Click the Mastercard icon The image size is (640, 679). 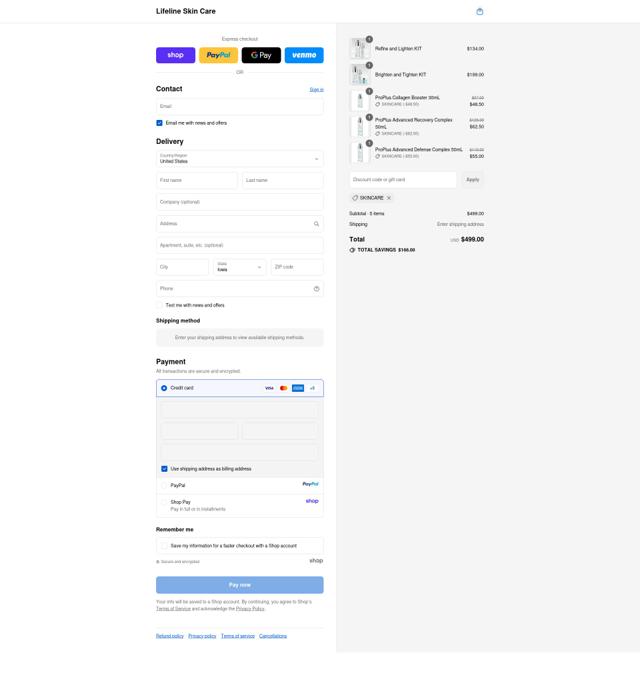coord(284,388)
